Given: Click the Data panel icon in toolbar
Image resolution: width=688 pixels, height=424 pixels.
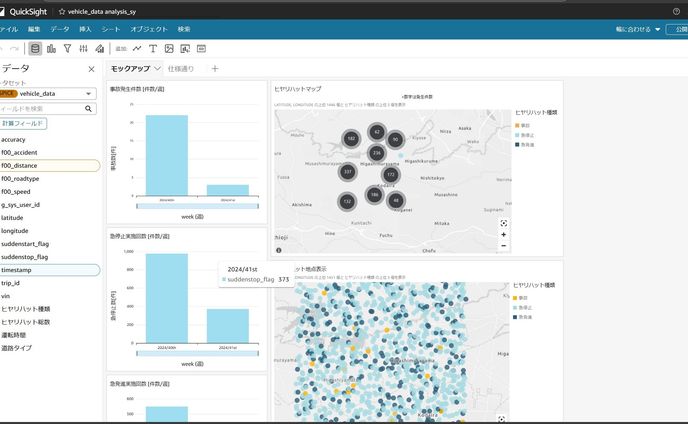Looking at the screenshot, I should [x=36, y=48].
